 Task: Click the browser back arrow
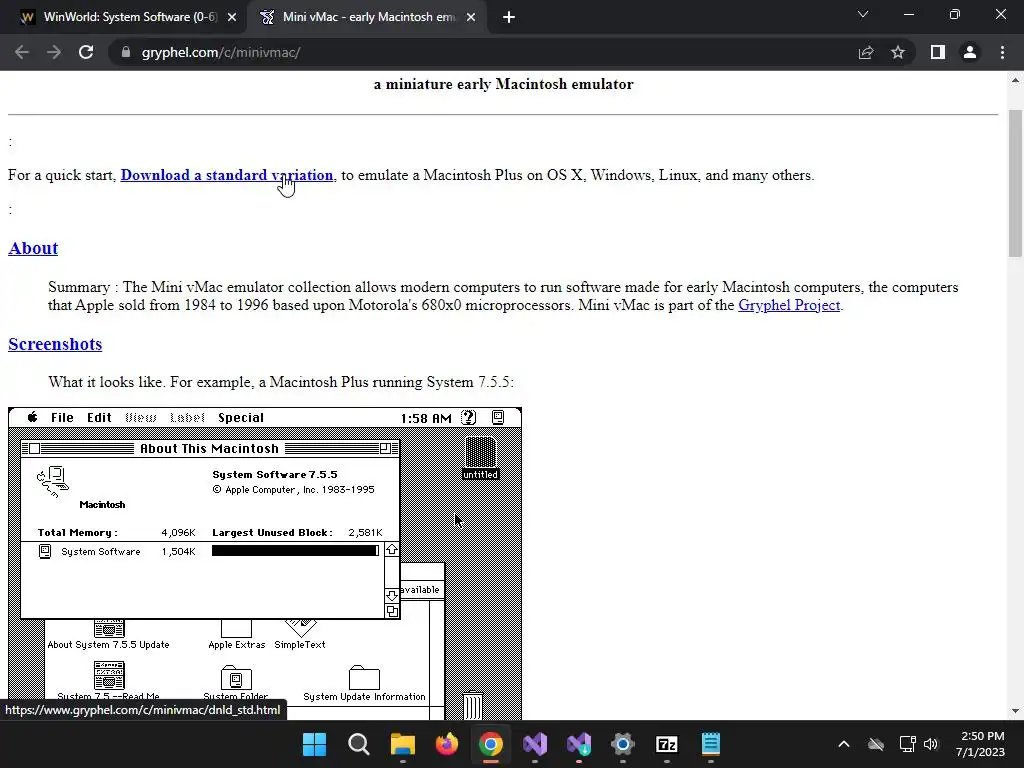(x=22, y=52)
